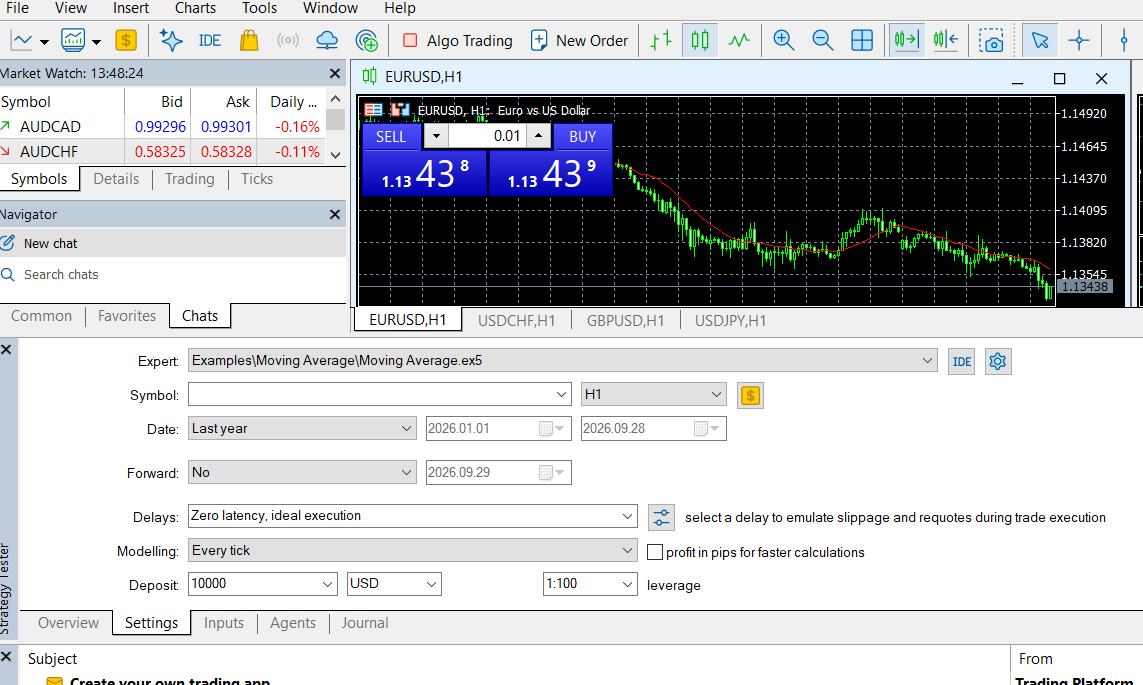Click the BUY button on the chart

click(x=582, y=136)
